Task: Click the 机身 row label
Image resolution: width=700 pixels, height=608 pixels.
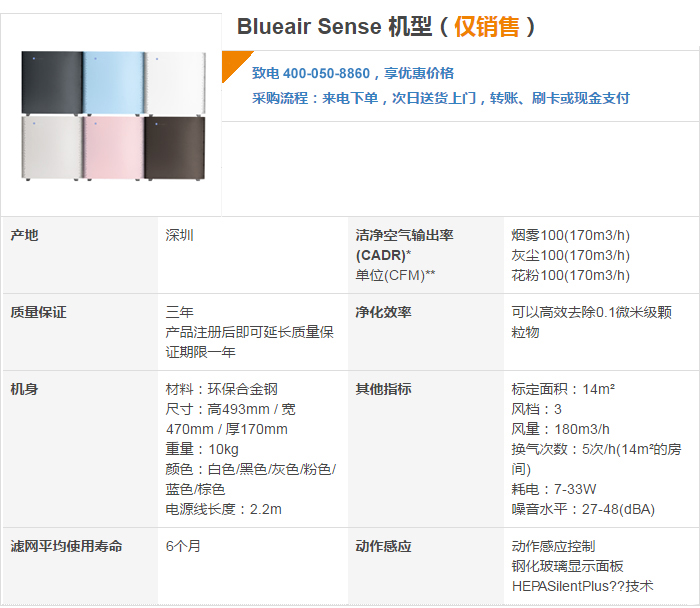Action: coord(25,389)
